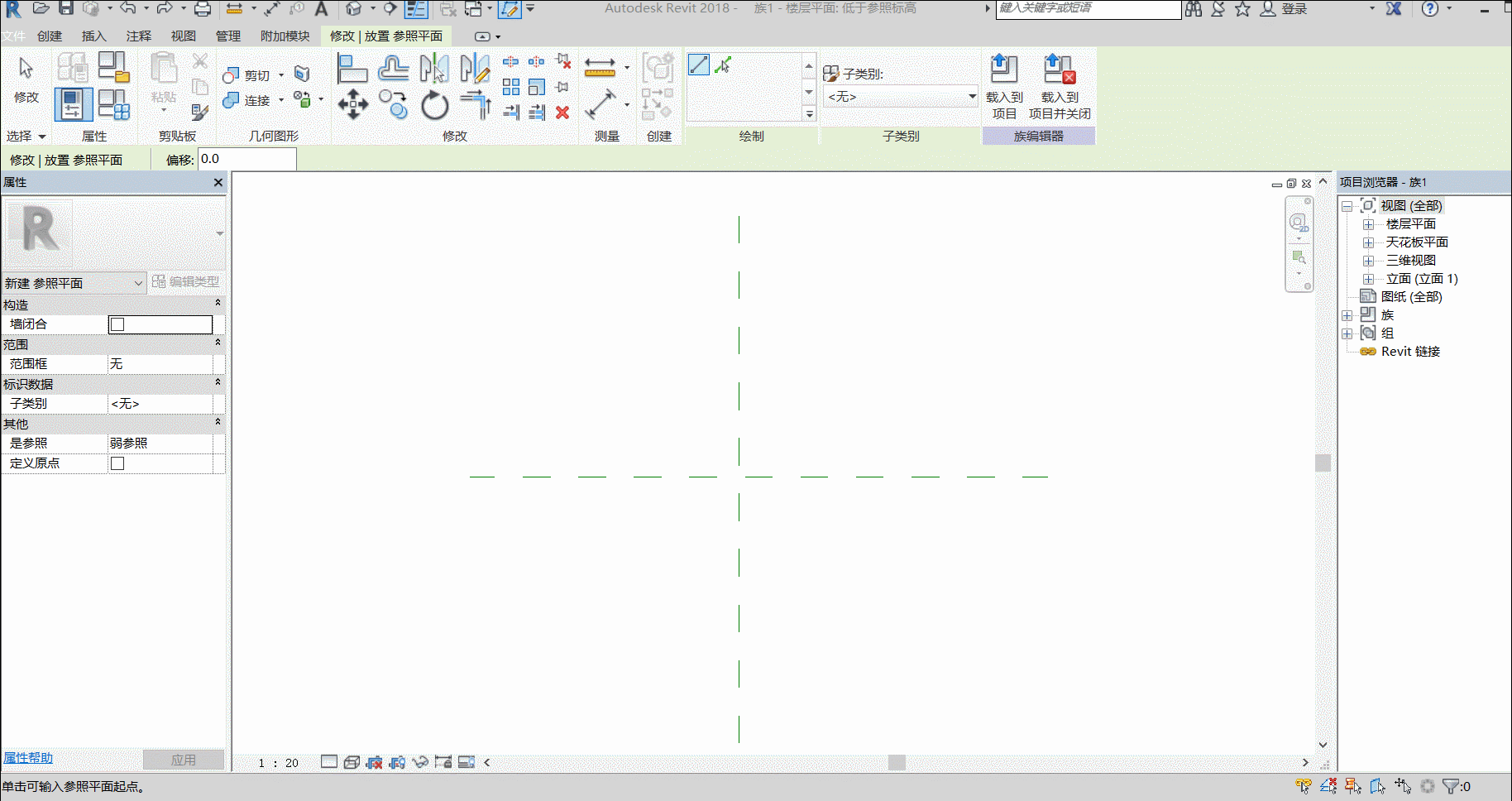This screenshot has height=801, width=1512.
Task: Open the 选择 panel dropdown
Action: [x=26, y=136]
